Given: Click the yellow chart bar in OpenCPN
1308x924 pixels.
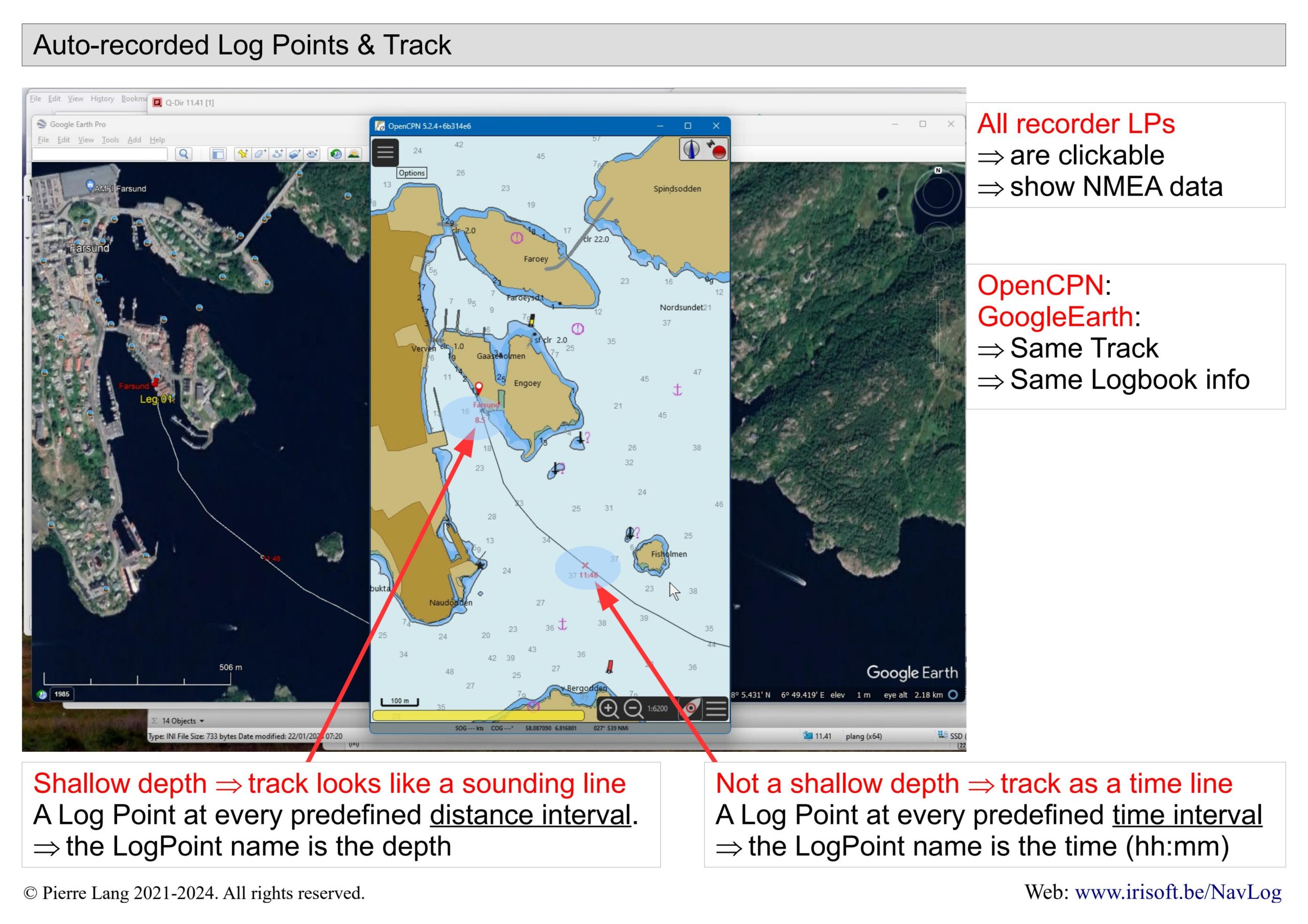Looking at the screenshot, I should [478, 716].
